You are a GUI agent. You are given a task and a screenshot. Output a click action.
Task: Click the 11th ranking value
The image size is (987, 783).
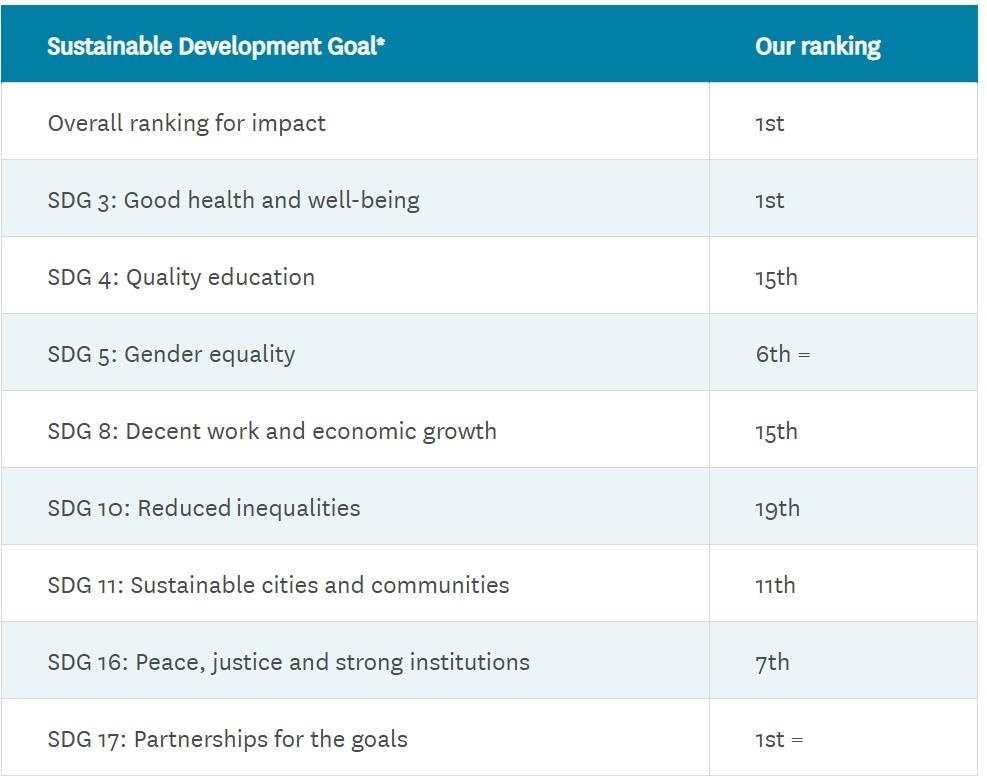(775, 585)
